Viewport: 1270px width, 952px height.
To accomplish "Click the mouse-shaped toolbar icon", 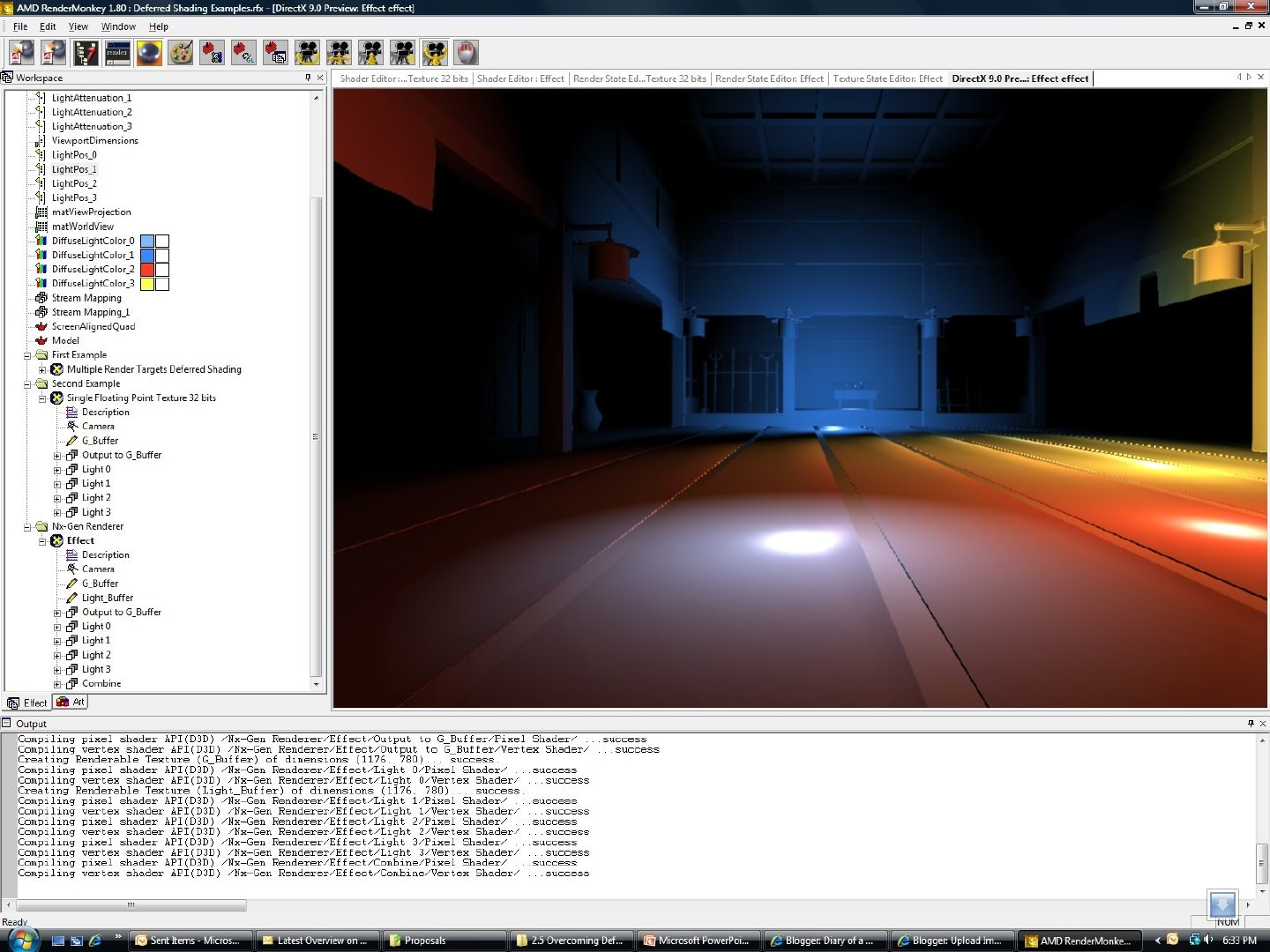I will 467,53.
